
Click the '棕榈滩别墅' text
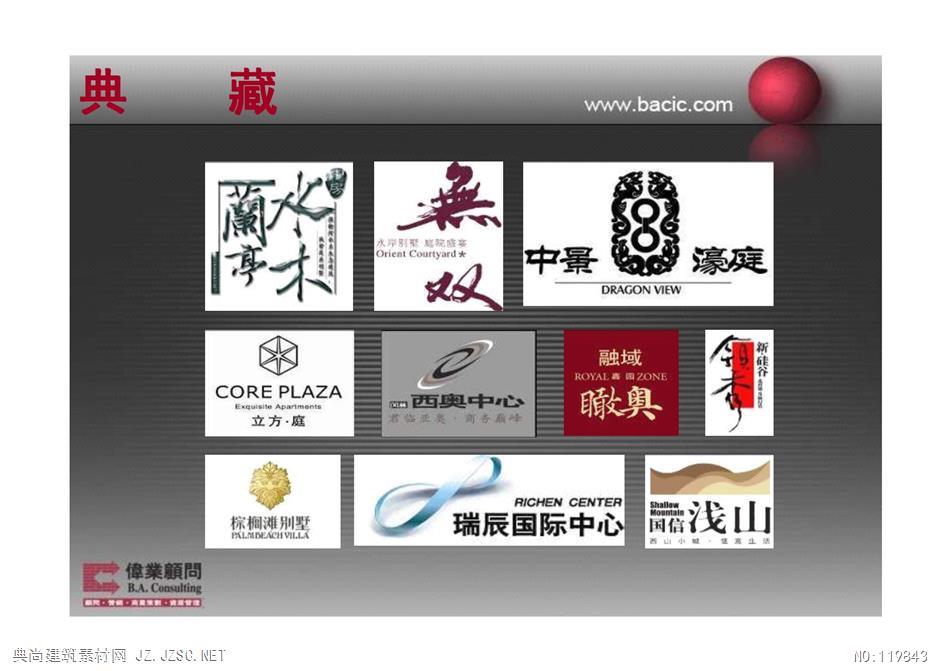[x=271, y=522]
